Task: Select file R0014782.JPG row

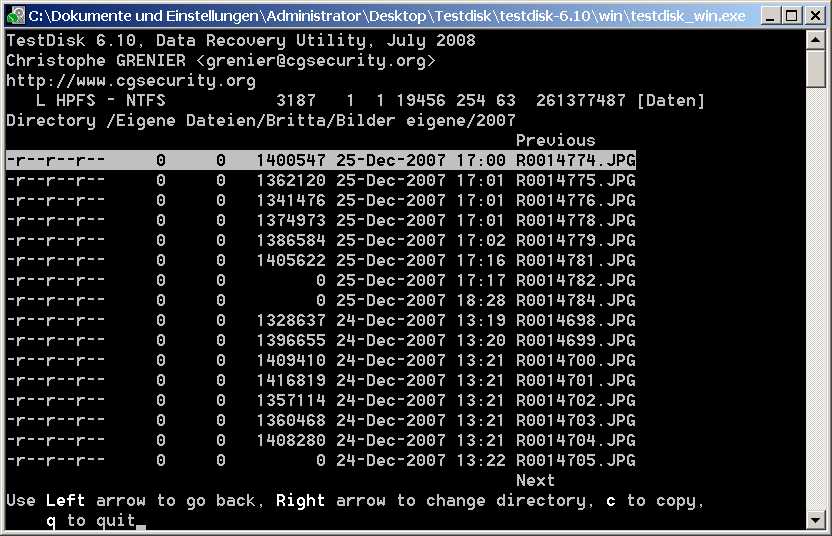Action: click(x=321, y=280)
